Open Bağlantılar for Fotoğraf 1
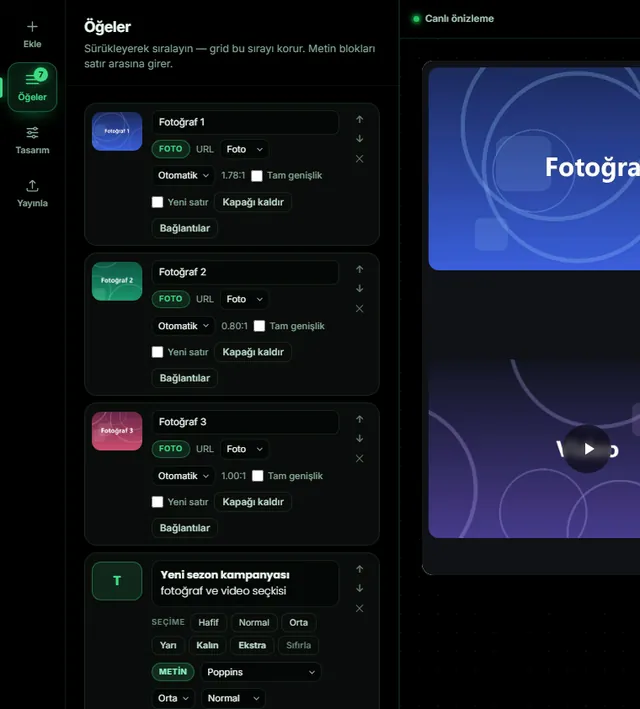 pyautogui.click(x=185, y=228)
